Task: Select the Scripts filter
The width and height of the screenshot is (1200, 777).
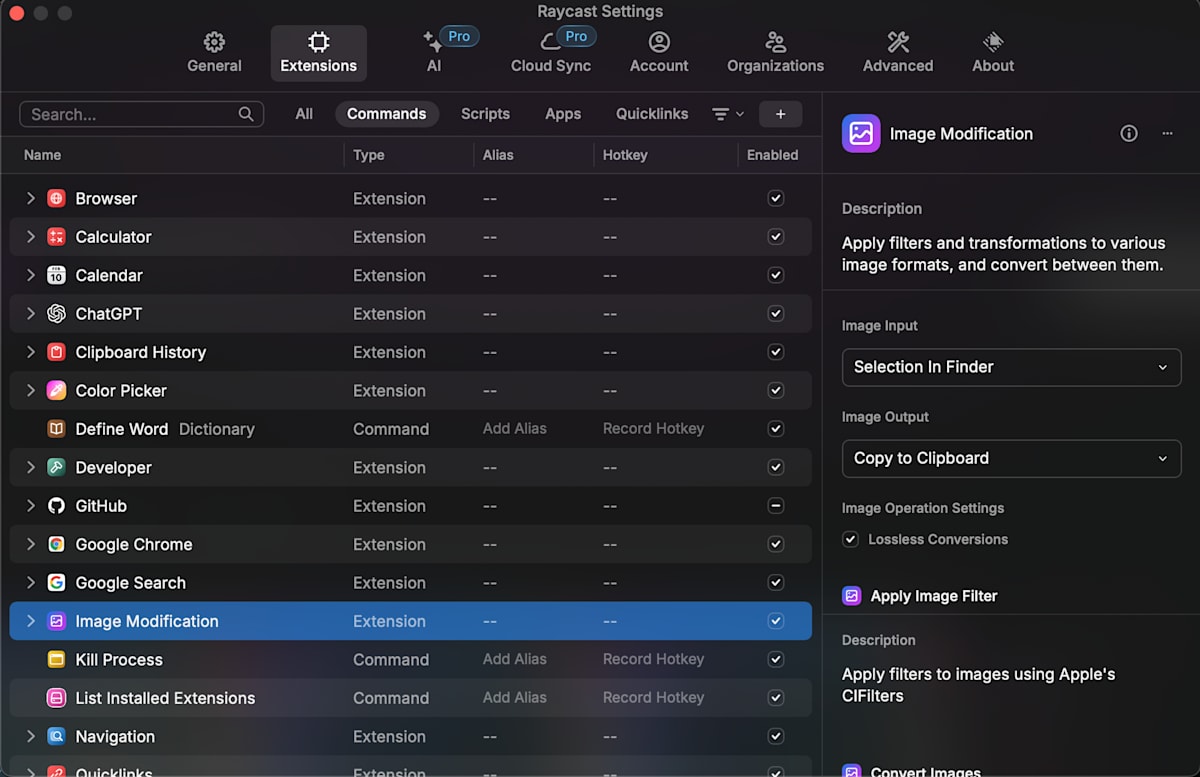Action: pyautogui.click(x=485, y=114)
